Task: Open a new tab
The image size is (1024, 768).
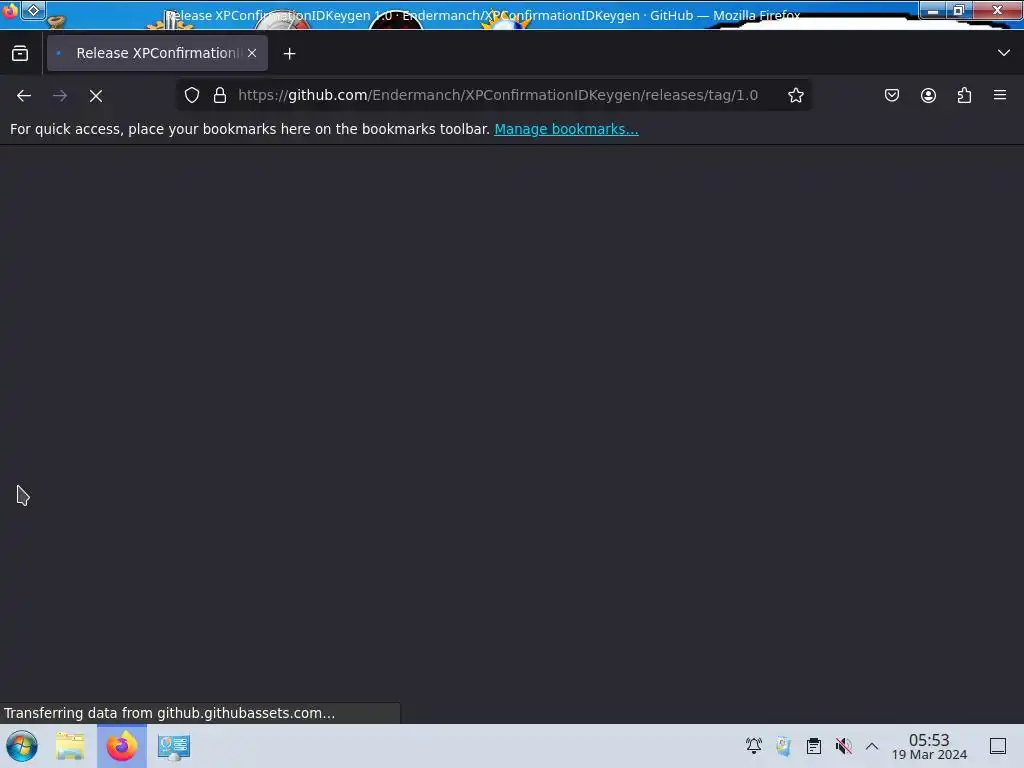Action: pyautogui.click(x=289, y=54)
